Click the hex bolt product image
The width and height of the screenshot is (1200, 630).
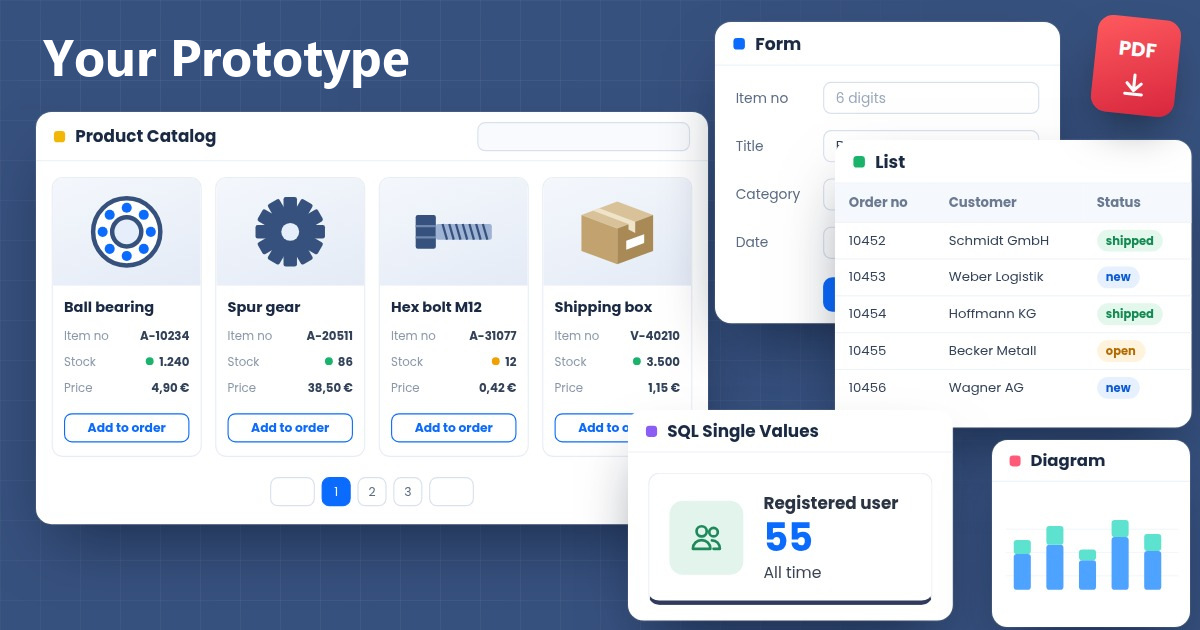click(x=454, y=232)
